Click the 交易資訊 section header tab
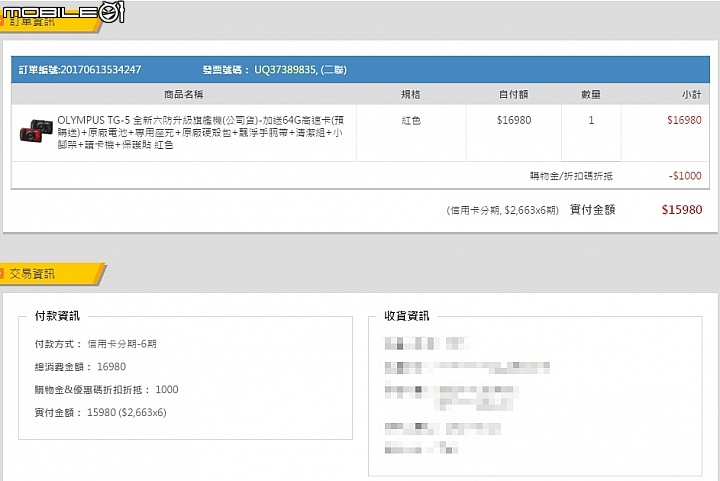Viewport: 720px width, 481px height. click(51, 274)
